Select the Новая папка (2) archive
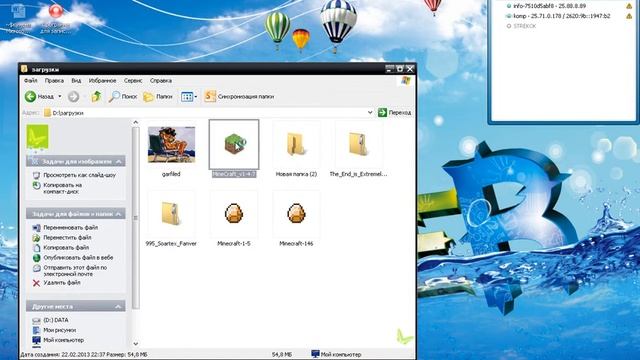 pyautogui.click(x=296, y=144)
